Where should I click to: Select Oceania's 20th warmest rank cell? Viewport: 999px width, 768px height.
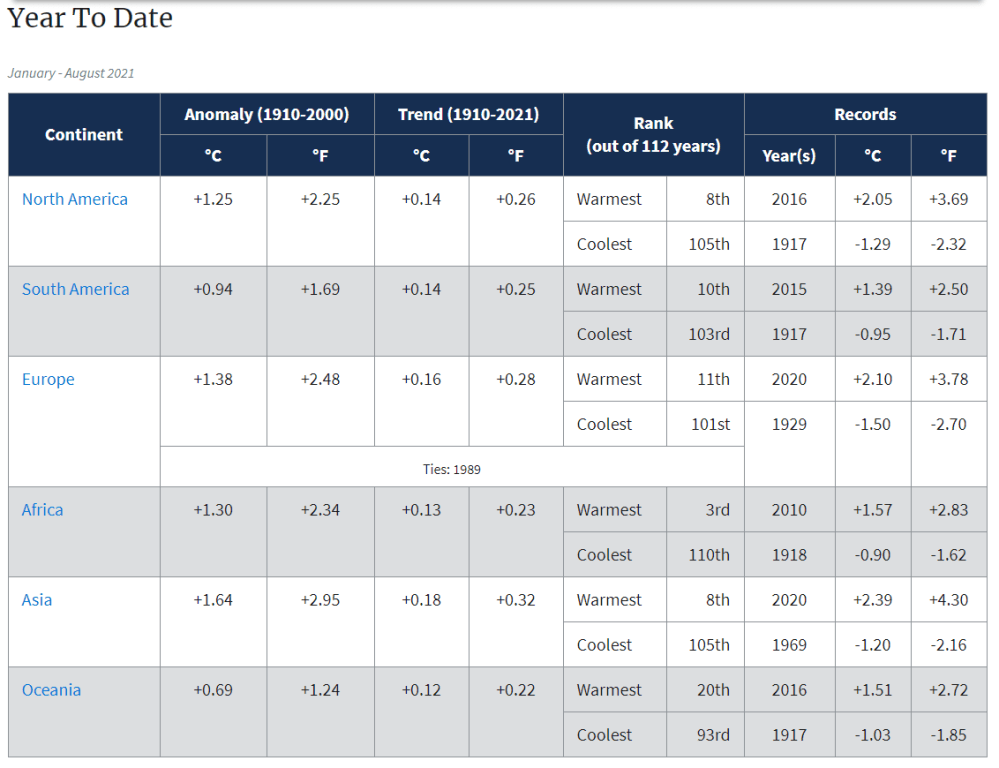tap(713, 690)
